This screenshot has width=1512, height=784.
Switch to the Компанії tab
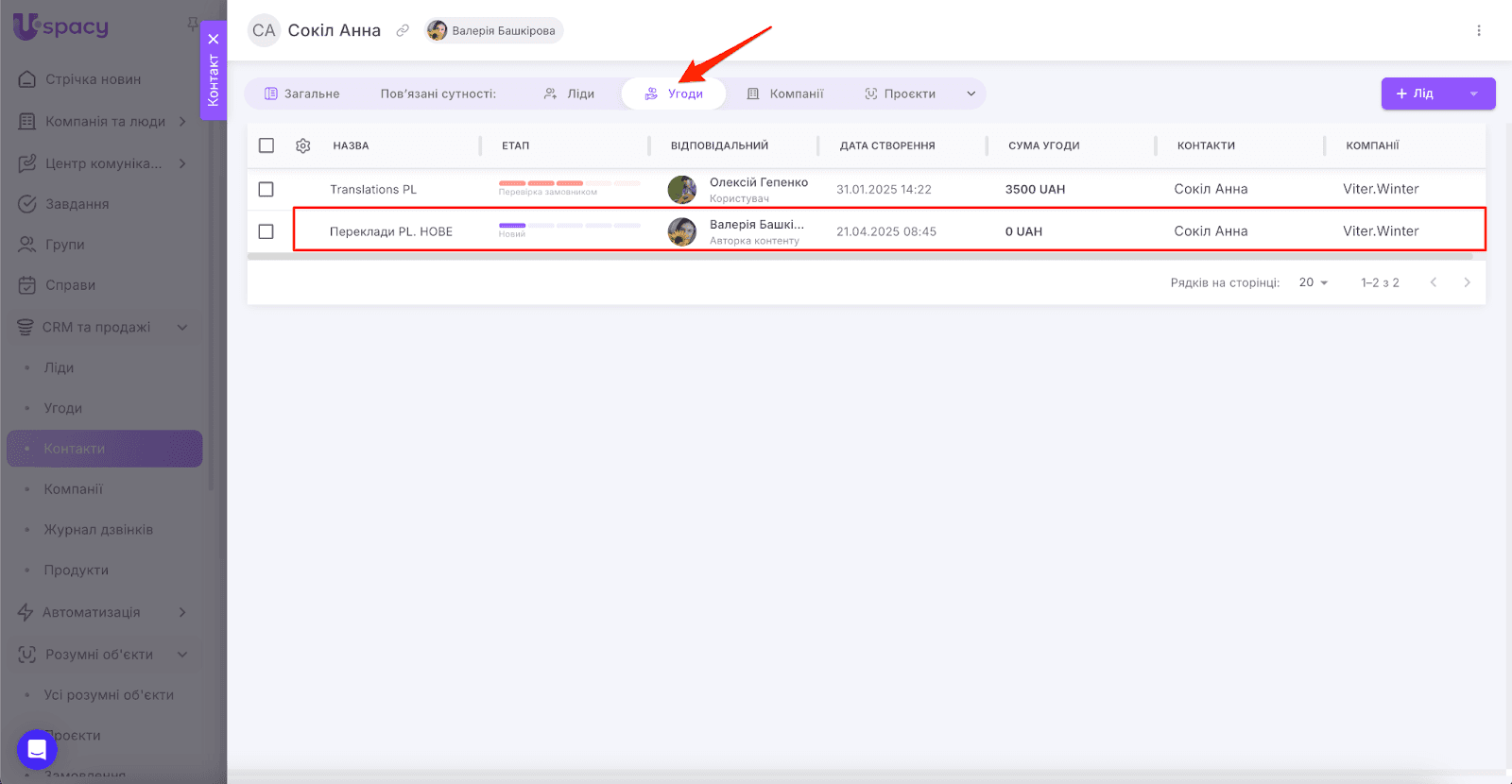tap(785, 94)
